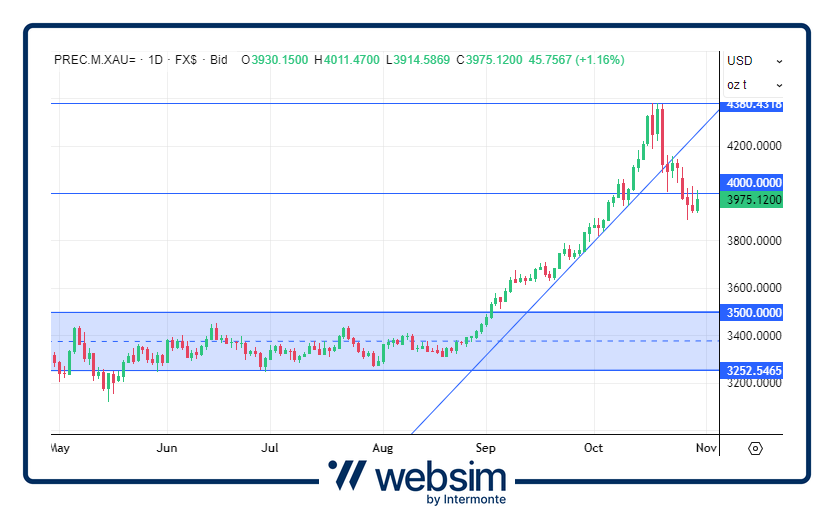Image resolution: width=834 pixels, height=507 pixels.
Task: Open chart settings hexagon icon
Action: [755, 448]
